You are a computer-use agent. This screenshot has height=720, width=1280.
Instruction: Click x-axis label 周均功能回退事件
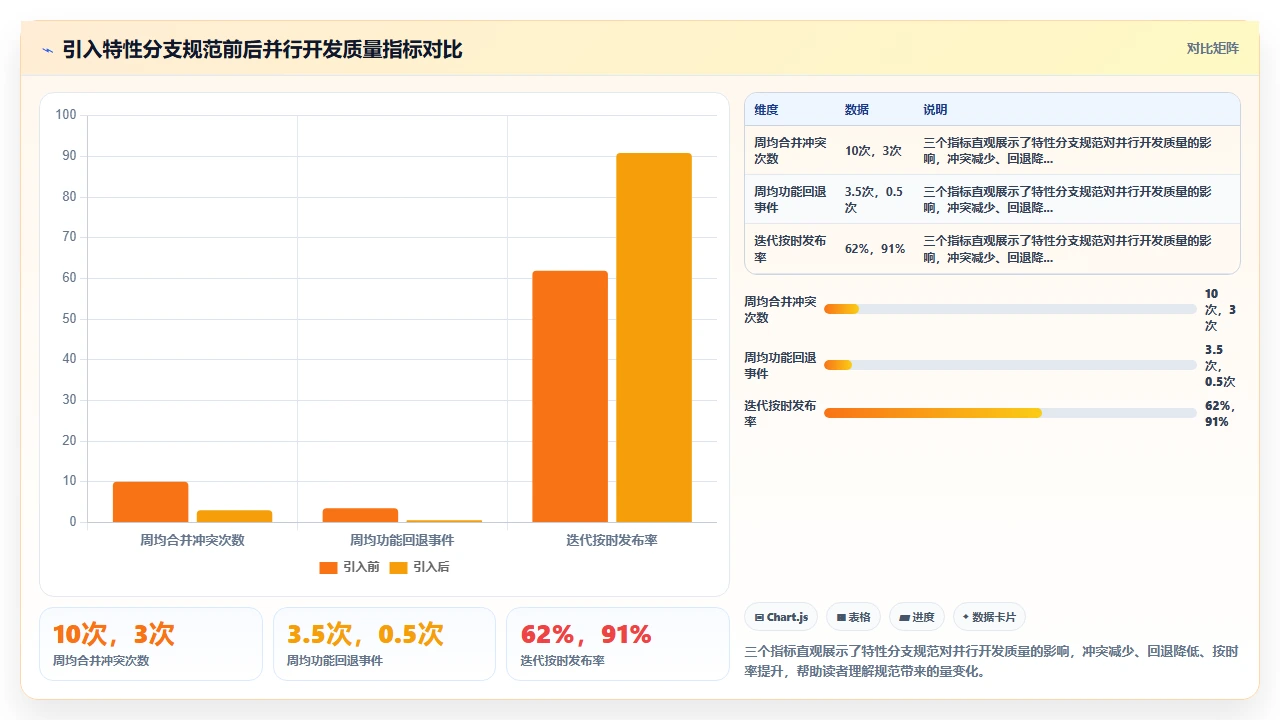coord(402,540)
